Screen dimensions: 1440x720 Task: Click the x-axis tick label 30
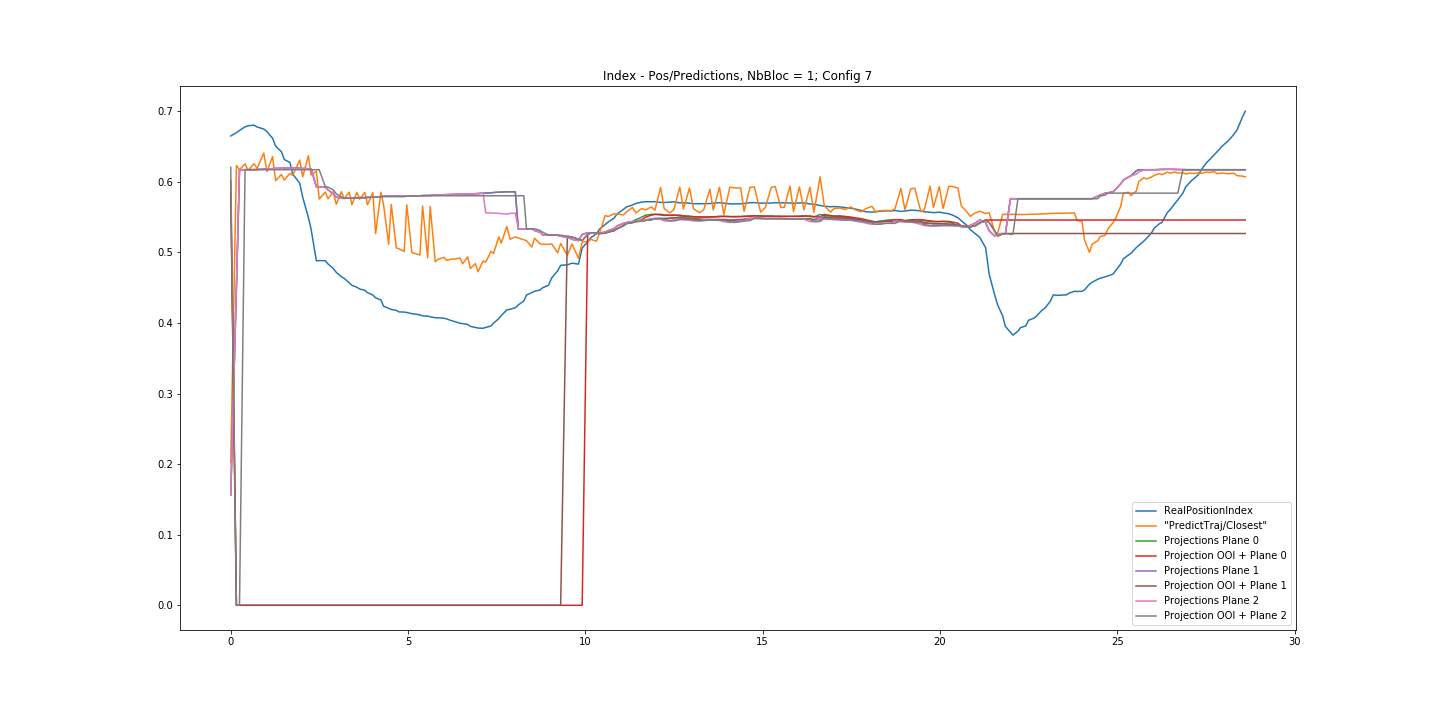1294,641
